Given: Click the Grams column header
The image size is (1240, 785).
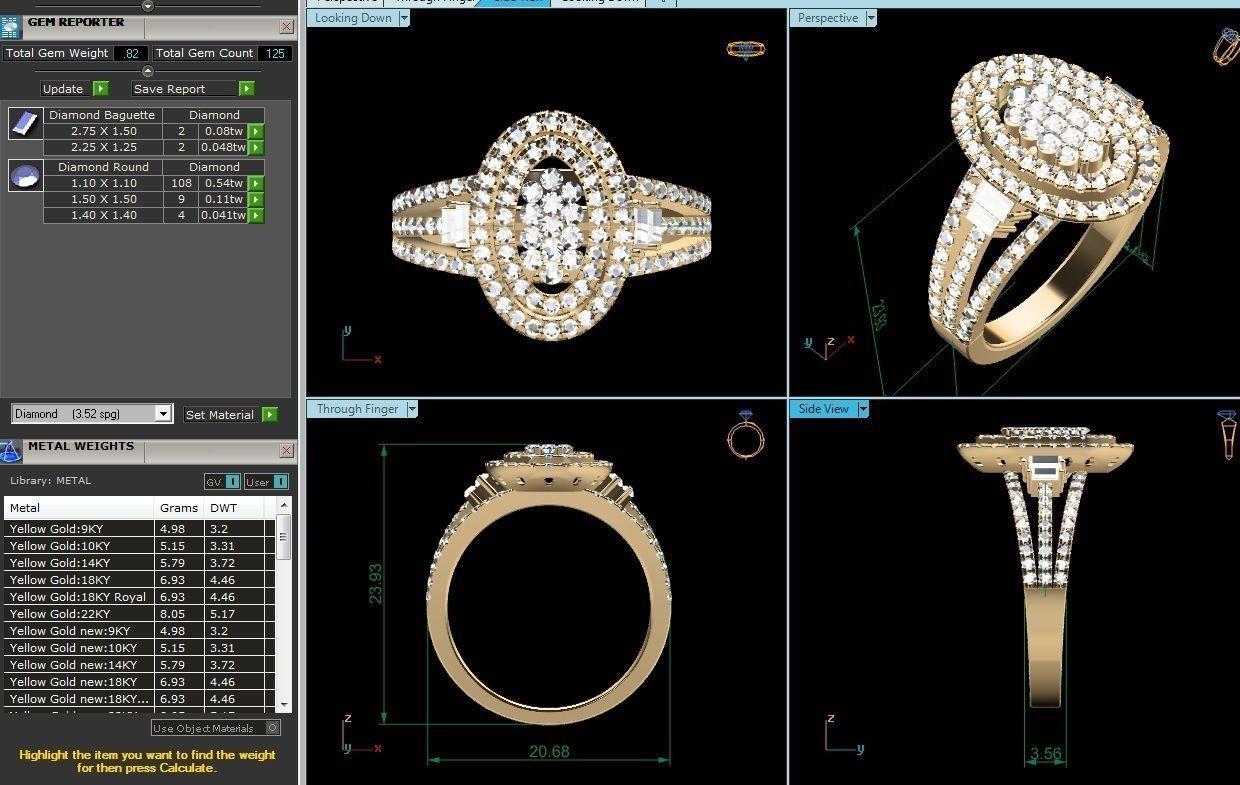Looking at the screenshot, I should click(179, 508).
